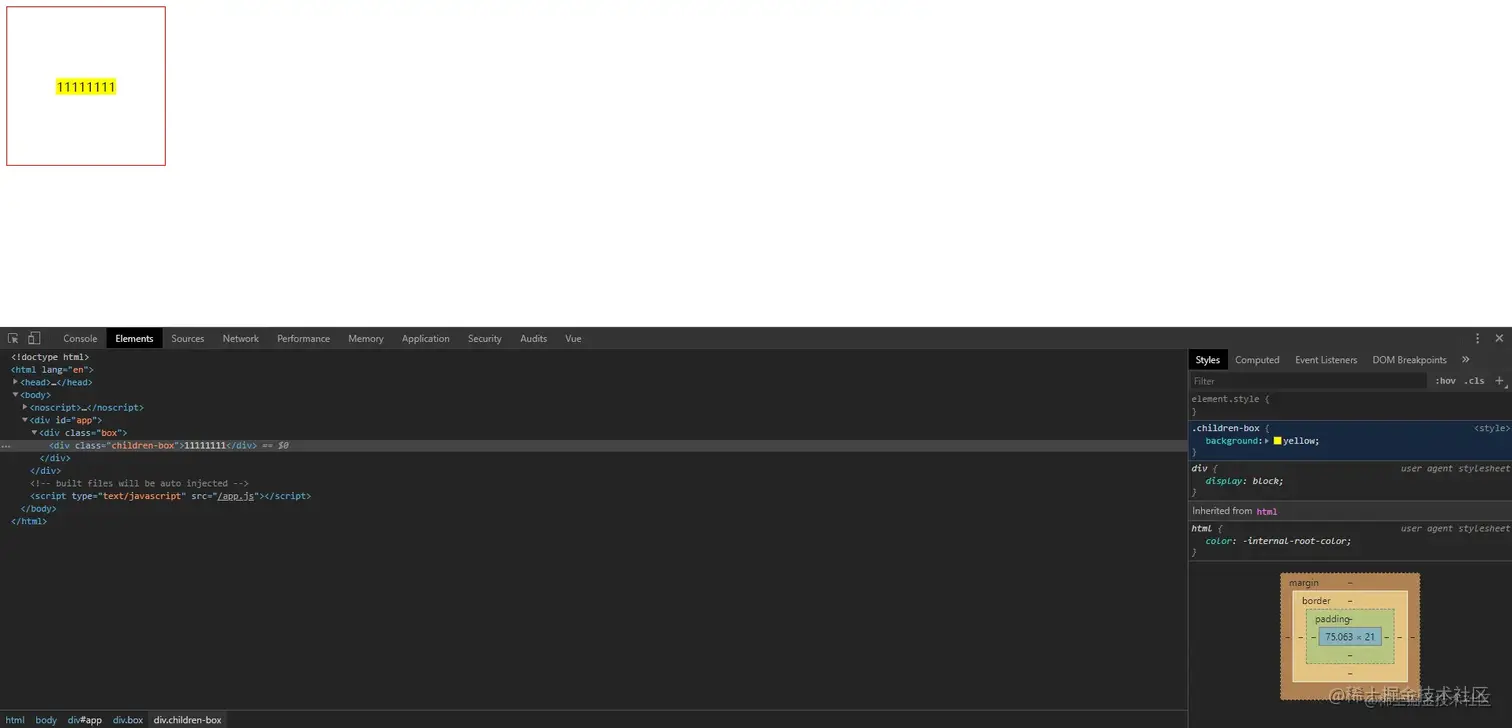Collapse the body element node
This screenshot has width=1512, height=728.
click(16, 395)
